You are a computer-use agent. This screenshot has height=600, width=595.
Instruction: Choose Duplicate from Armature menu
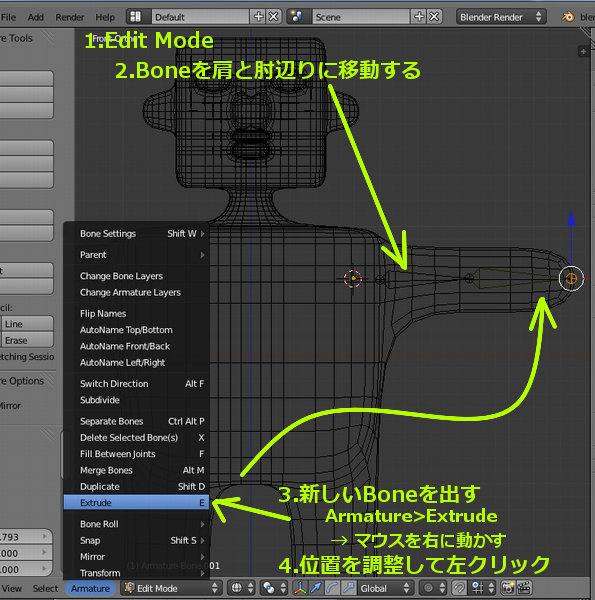coord(137,486)
